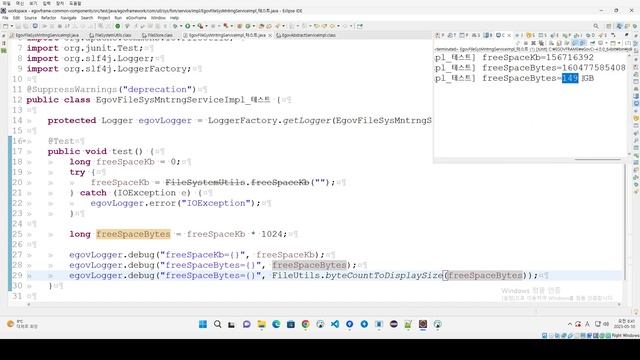Open the Window menu
The width and height of the screenshot is (640, 360).
click(158, 18)
